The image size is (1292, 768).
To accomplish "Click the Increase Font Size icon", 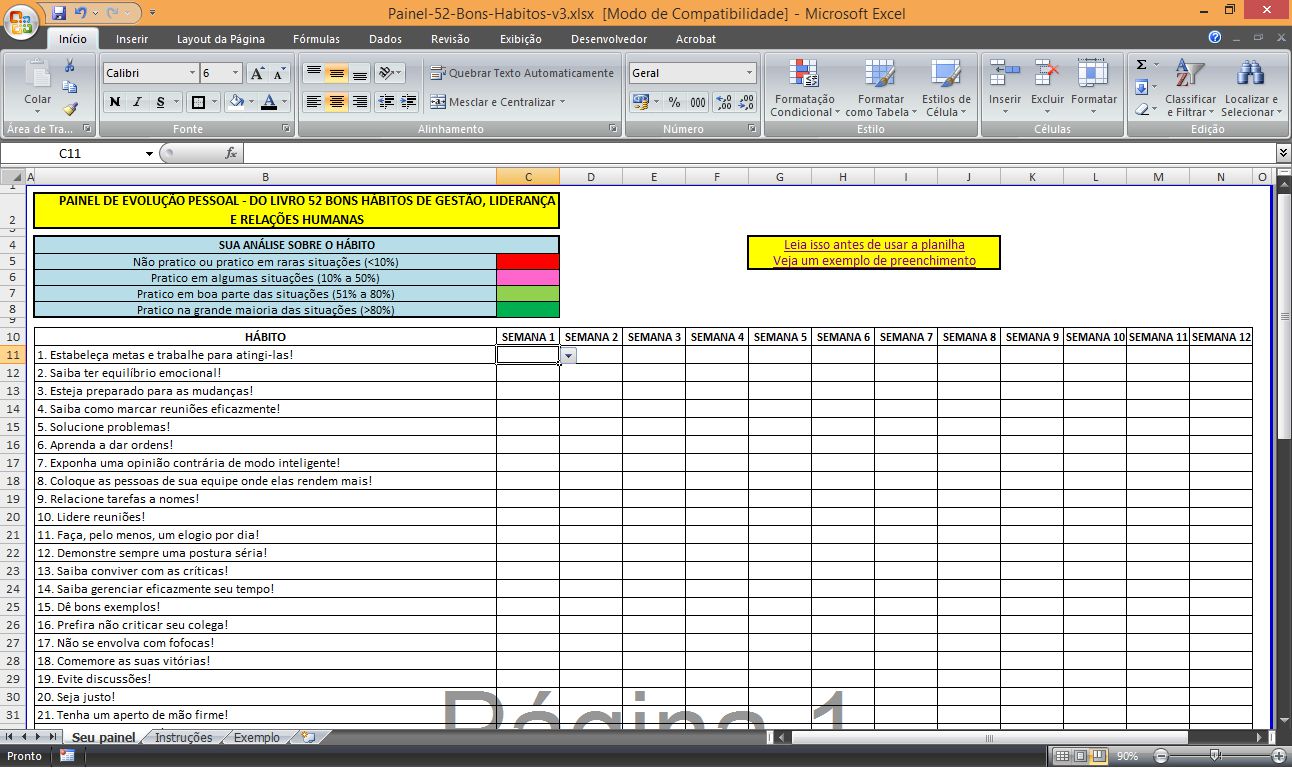I will click(x=257, y=73).
